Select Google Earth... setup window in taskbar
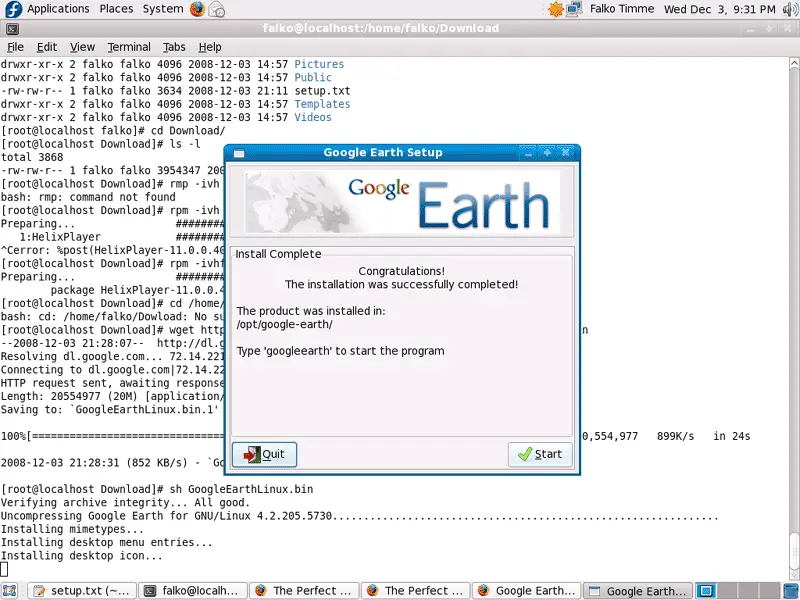Viewport: 800px width, 600px height. pos(638,591)
